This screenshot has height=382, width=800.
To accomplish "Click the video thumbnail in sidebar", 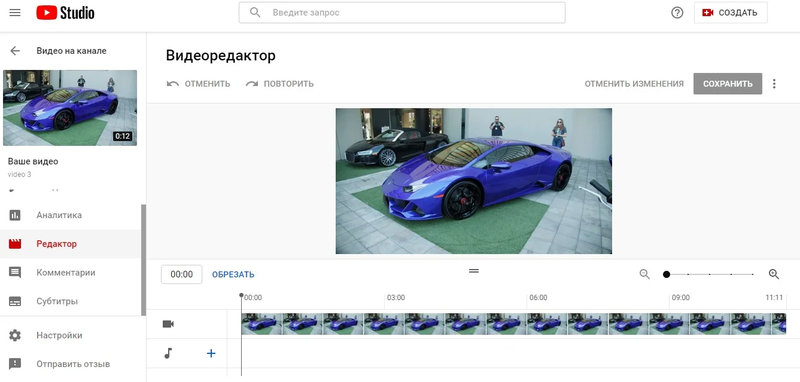I will pyautogui.click(x=70, y=108).
